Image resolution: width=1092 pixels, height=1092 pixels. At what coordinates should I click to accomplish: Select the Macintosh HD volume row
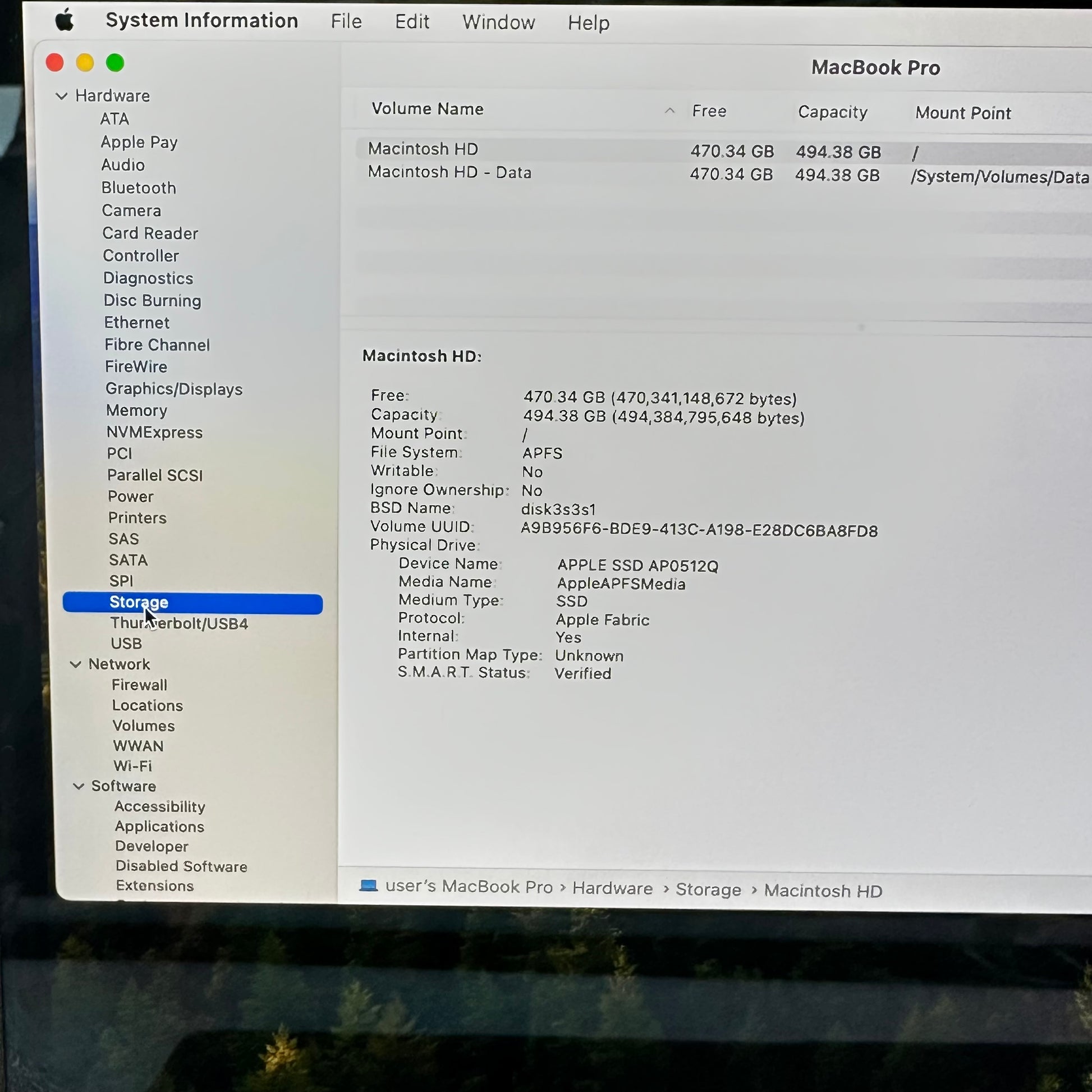pos(723,151)
